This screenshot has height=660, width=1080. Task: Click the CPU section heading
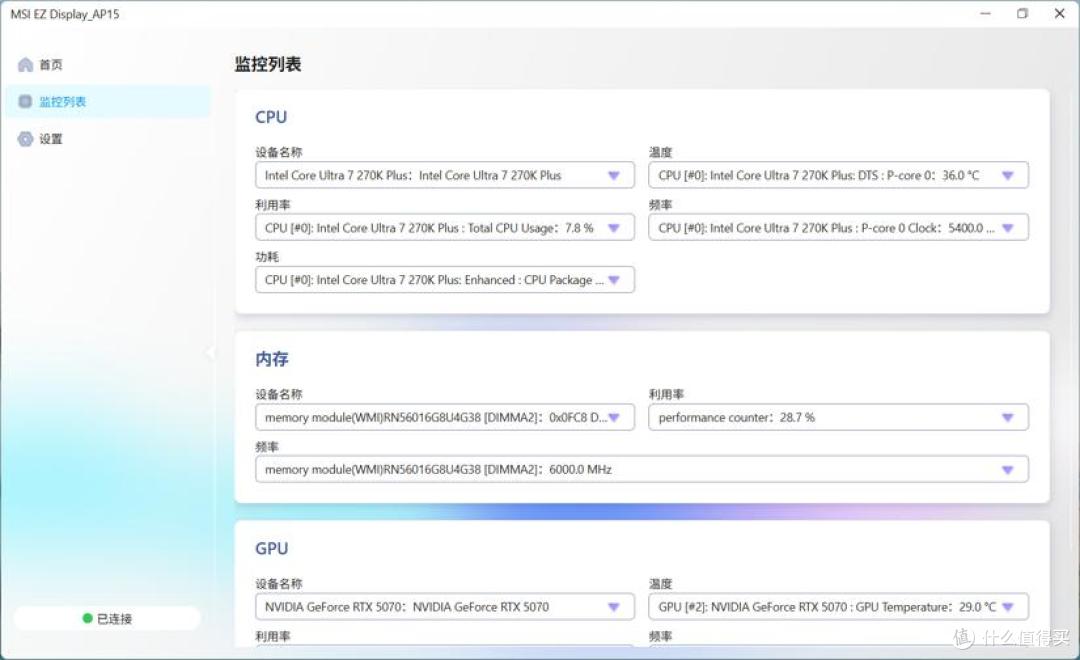pos(271,117)
